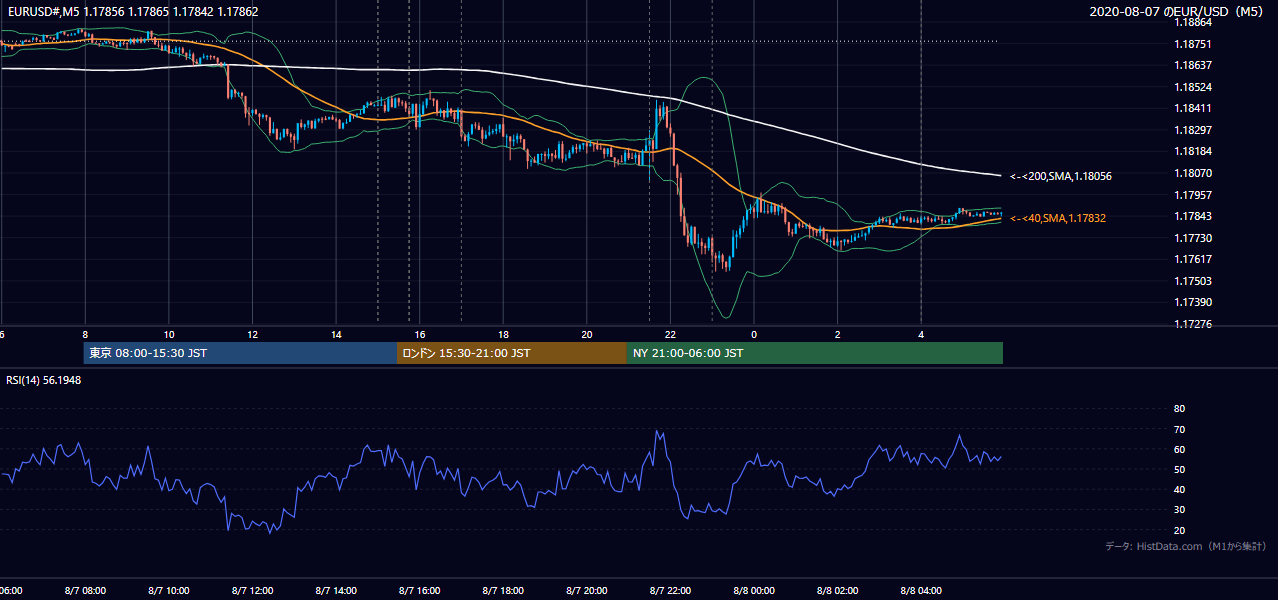Click price axis label 1.17843
This screenshot has width=1278, height=600.
(x=1195, y=217)
